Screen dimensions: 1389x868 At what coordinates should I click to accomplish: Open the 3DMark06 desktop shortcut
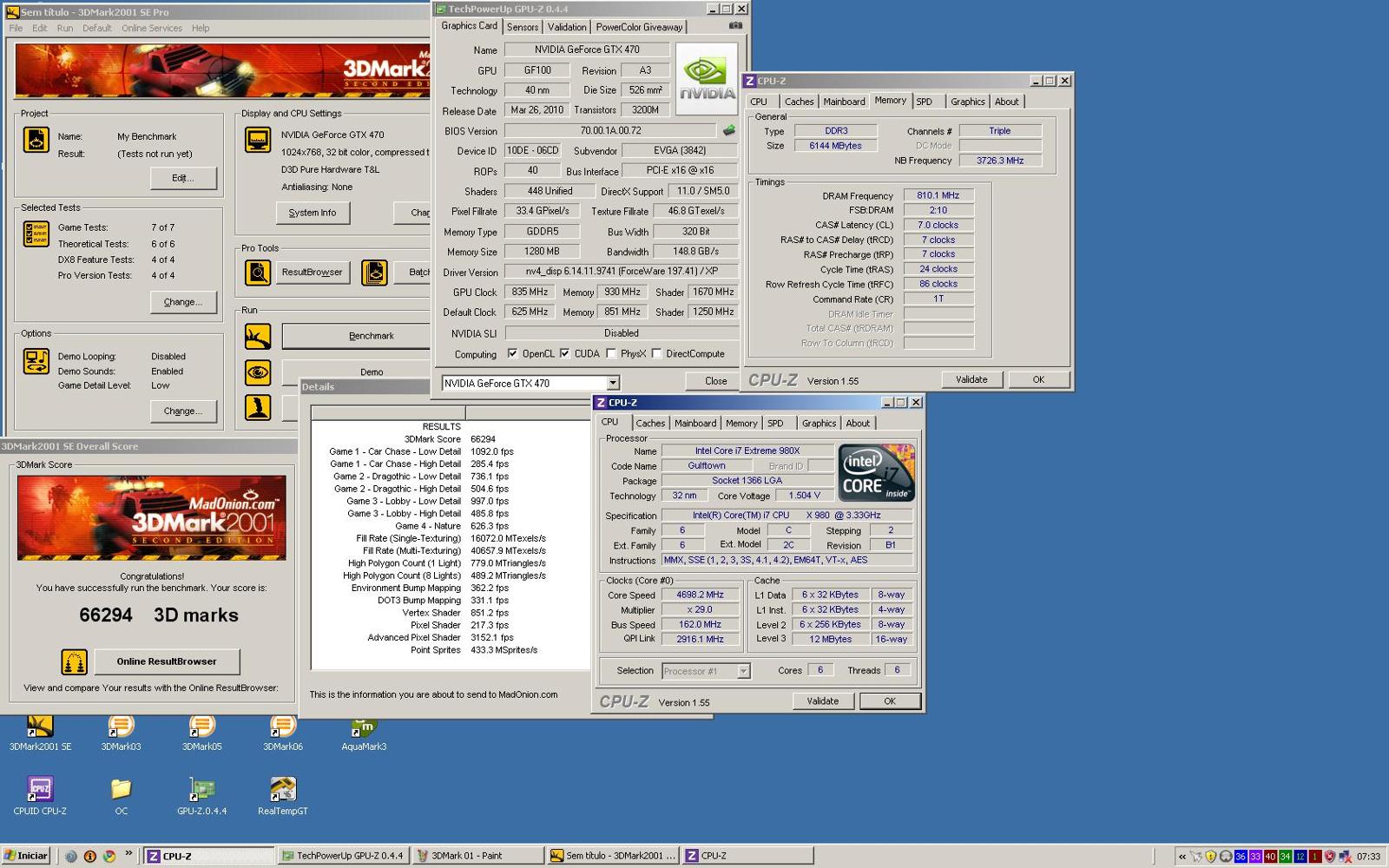(283, 732)
